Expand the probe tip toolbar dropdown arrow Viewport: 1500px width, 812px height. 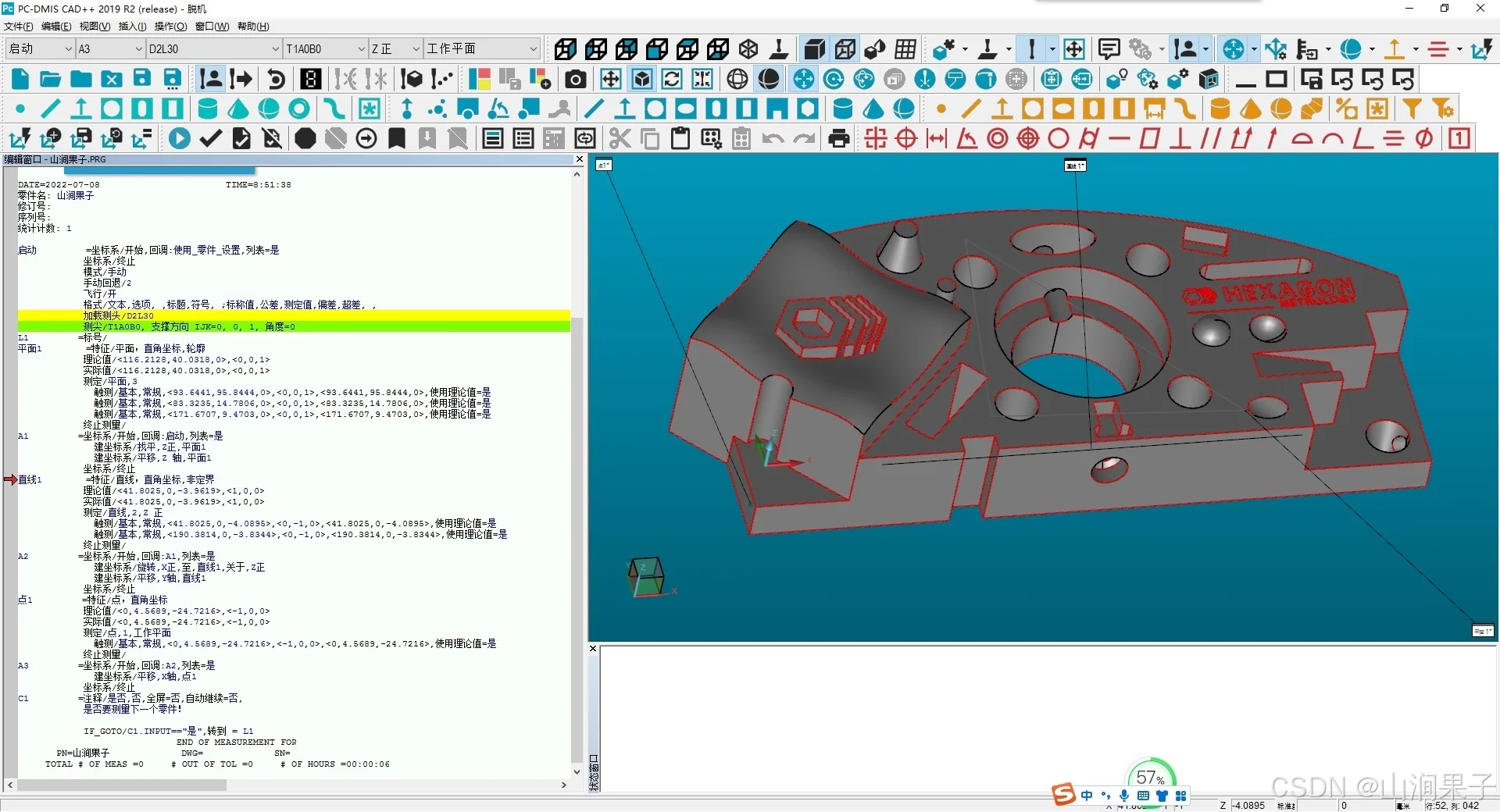coord(1052,49)
